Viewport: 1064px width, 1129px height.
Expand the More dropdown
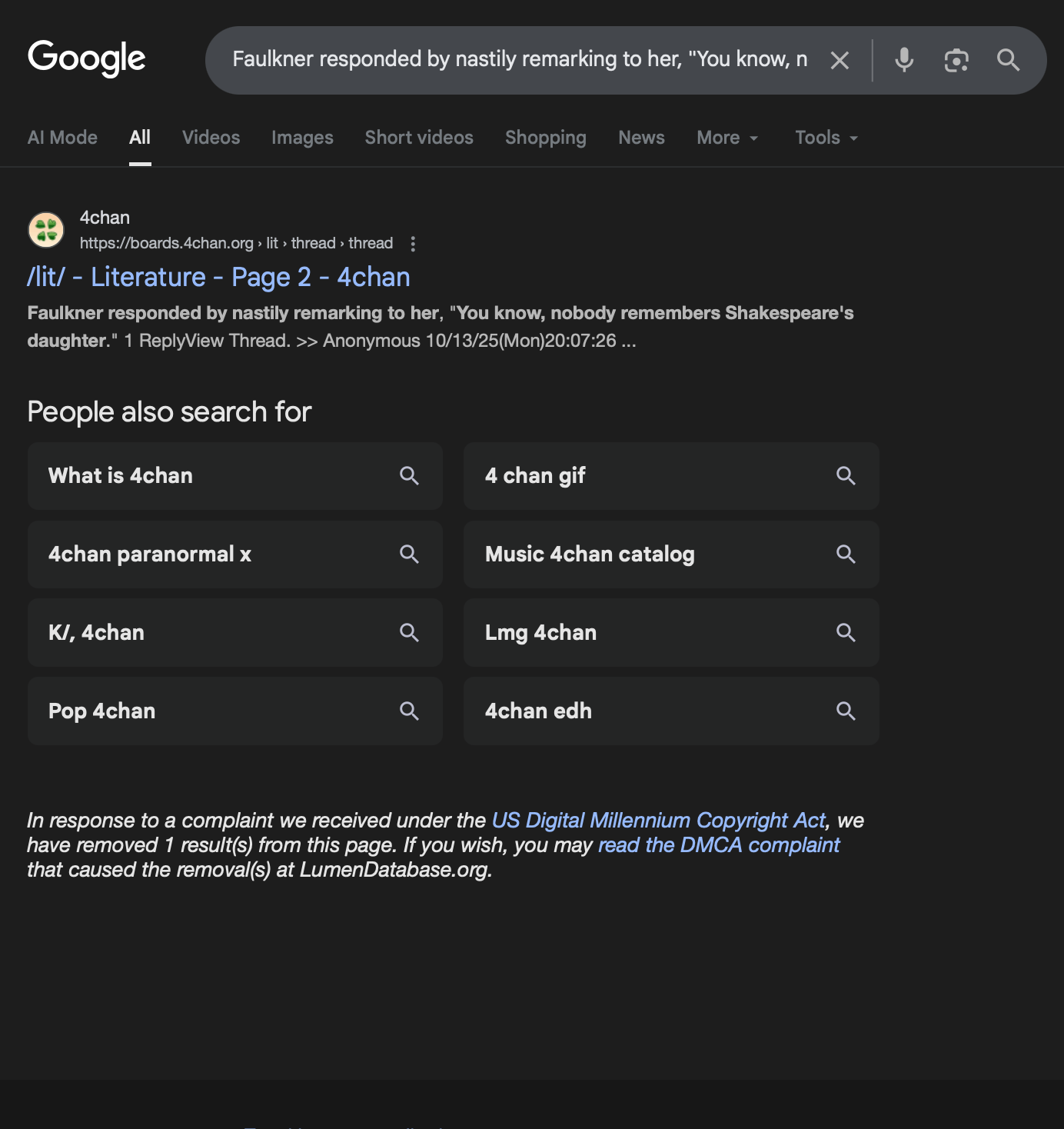727,138
